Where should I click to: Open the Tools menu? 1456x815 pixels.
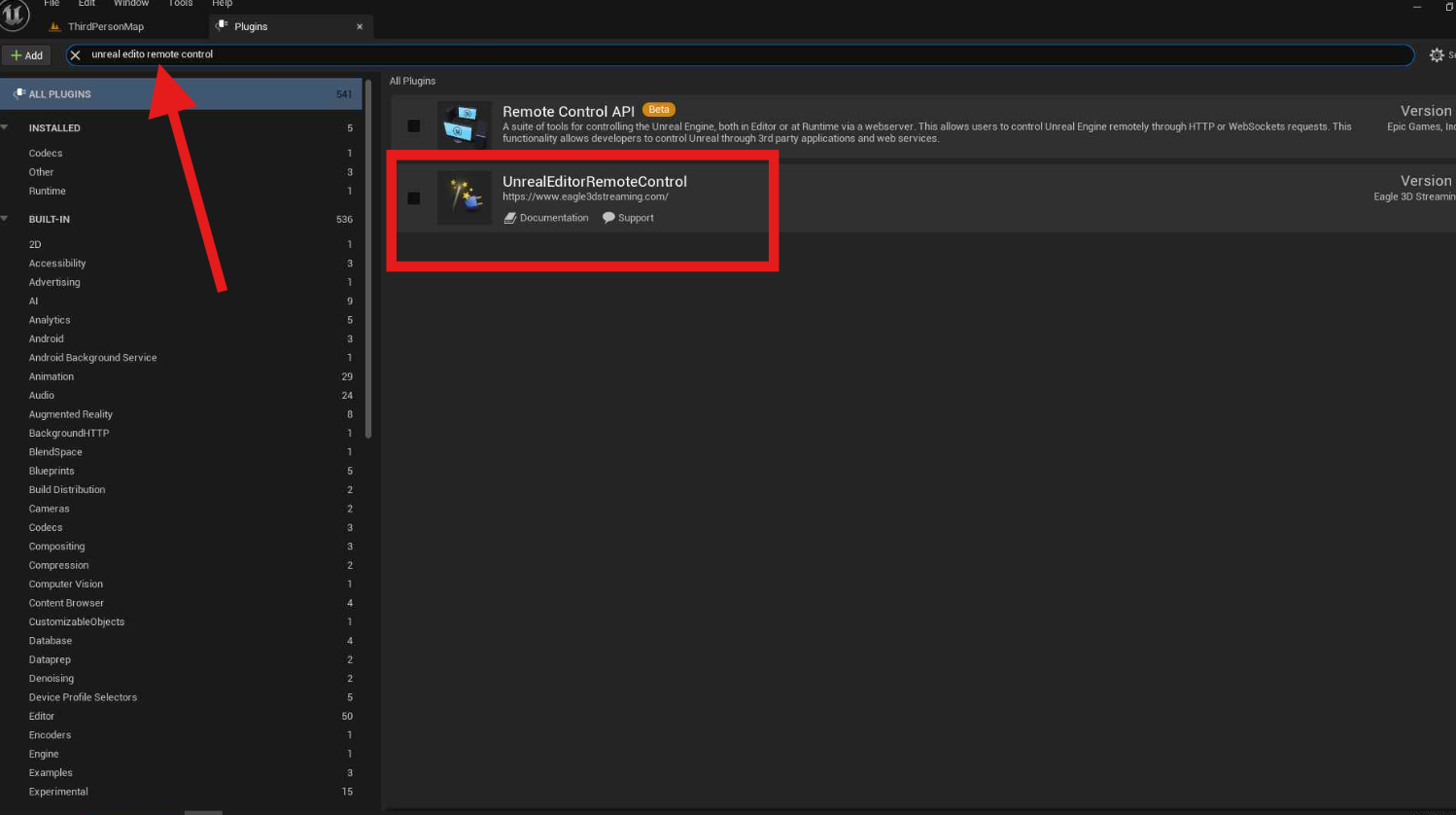click(181, 4)
